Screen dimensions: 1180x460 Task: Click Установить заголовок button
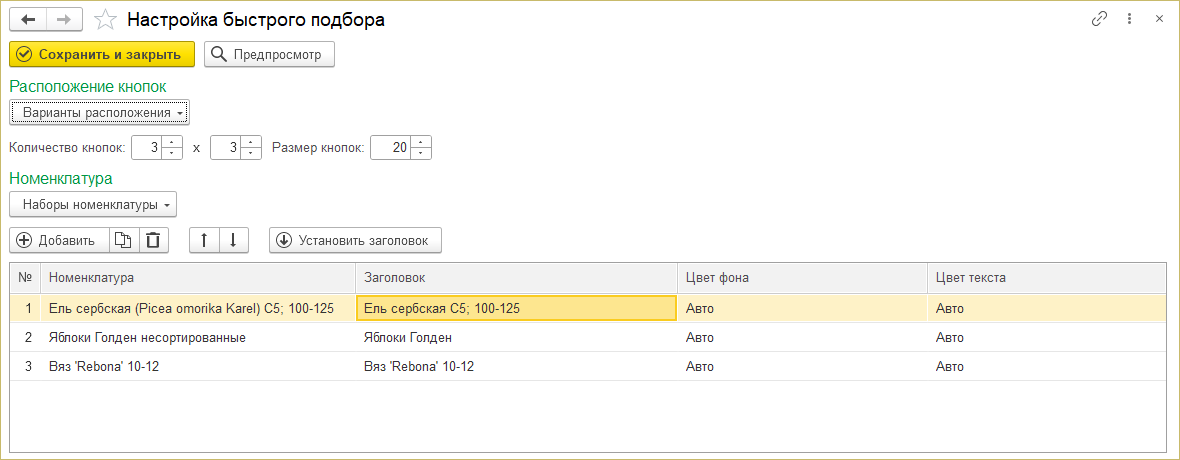point(355,240)
